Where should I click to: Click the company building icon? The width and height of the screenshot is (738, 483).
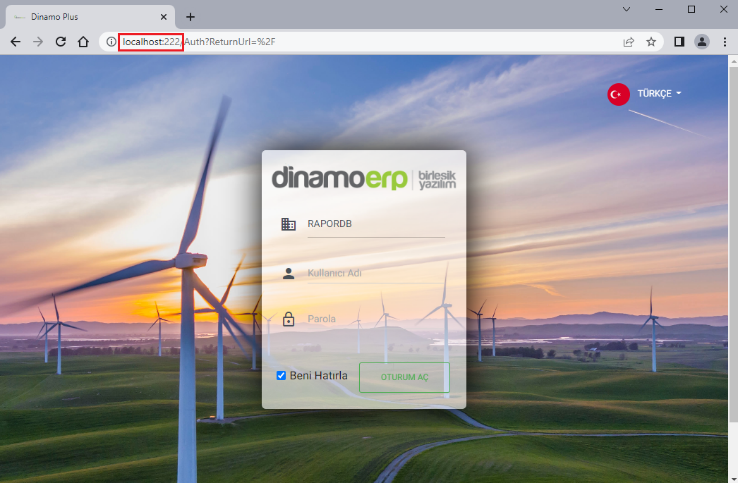[x=289, y=224]
